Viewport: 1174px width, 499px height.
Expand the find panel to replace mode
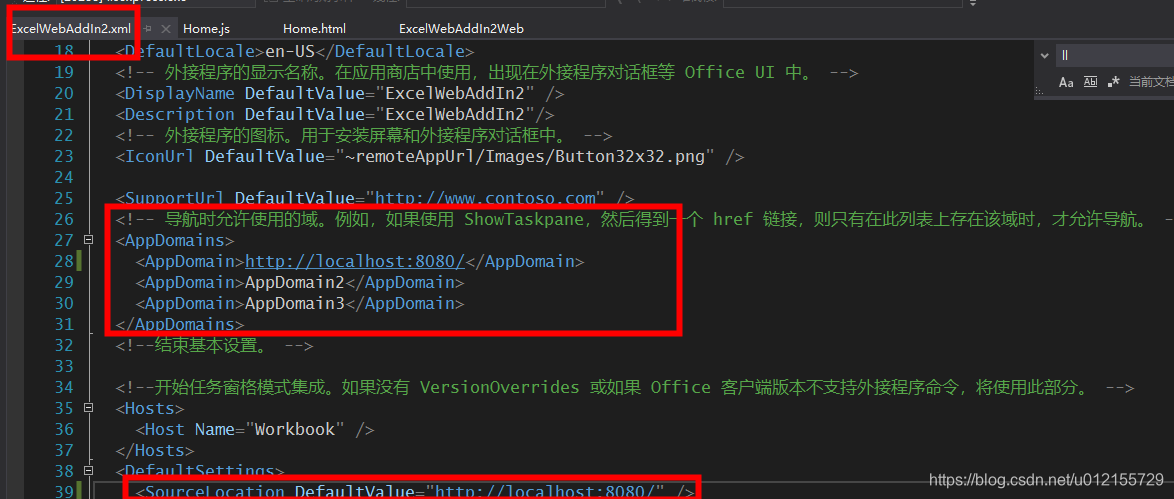tap(1045, 55)
